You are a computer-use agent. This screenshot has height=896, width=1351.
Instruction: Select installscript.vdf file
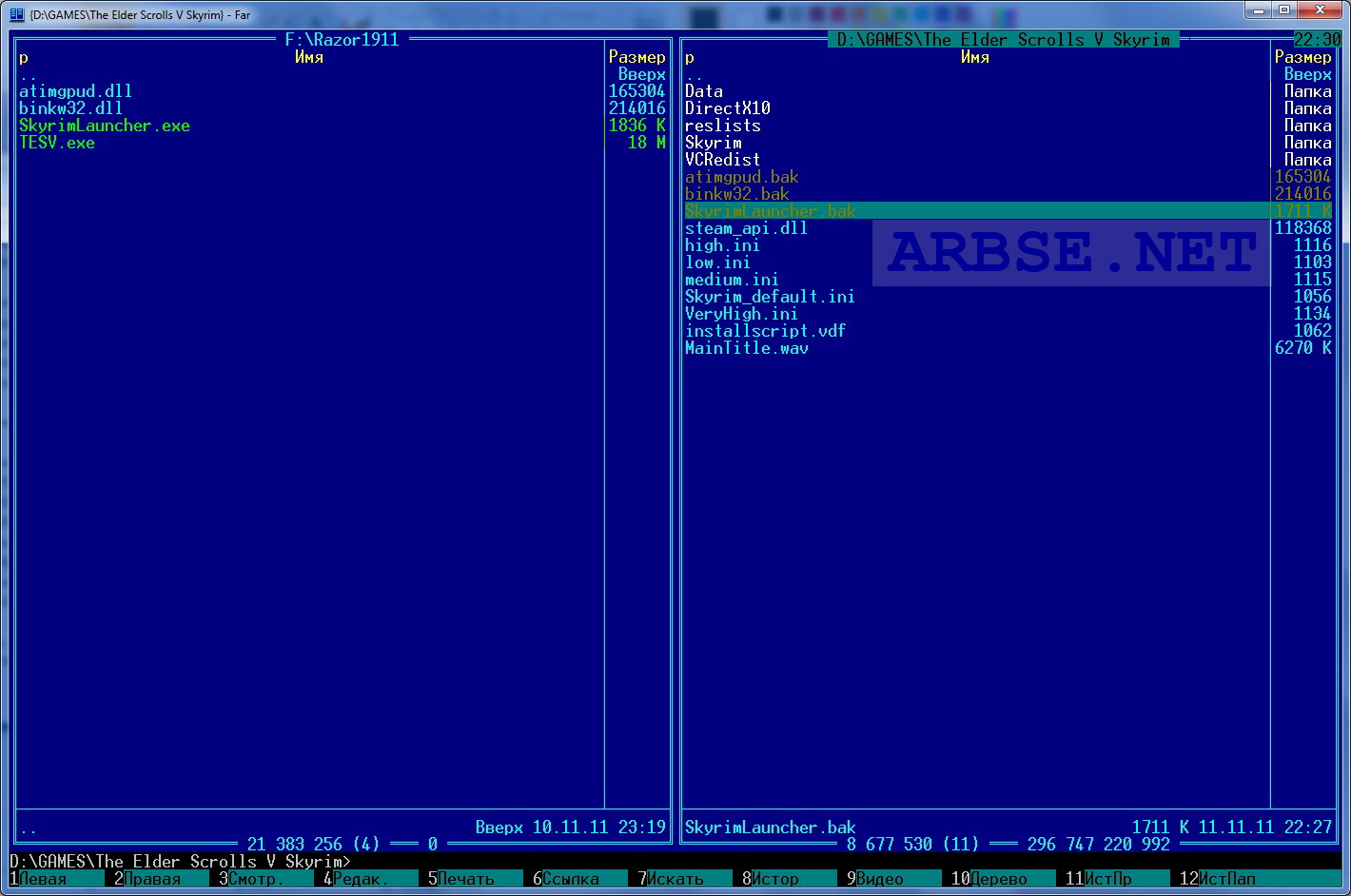pos(766,331)
